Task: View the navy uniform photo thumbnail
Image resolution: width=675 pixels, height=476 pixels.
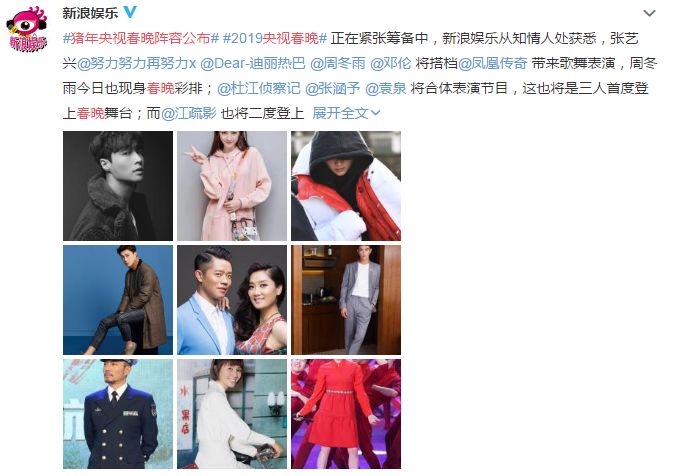Action: tap(118, 414)
